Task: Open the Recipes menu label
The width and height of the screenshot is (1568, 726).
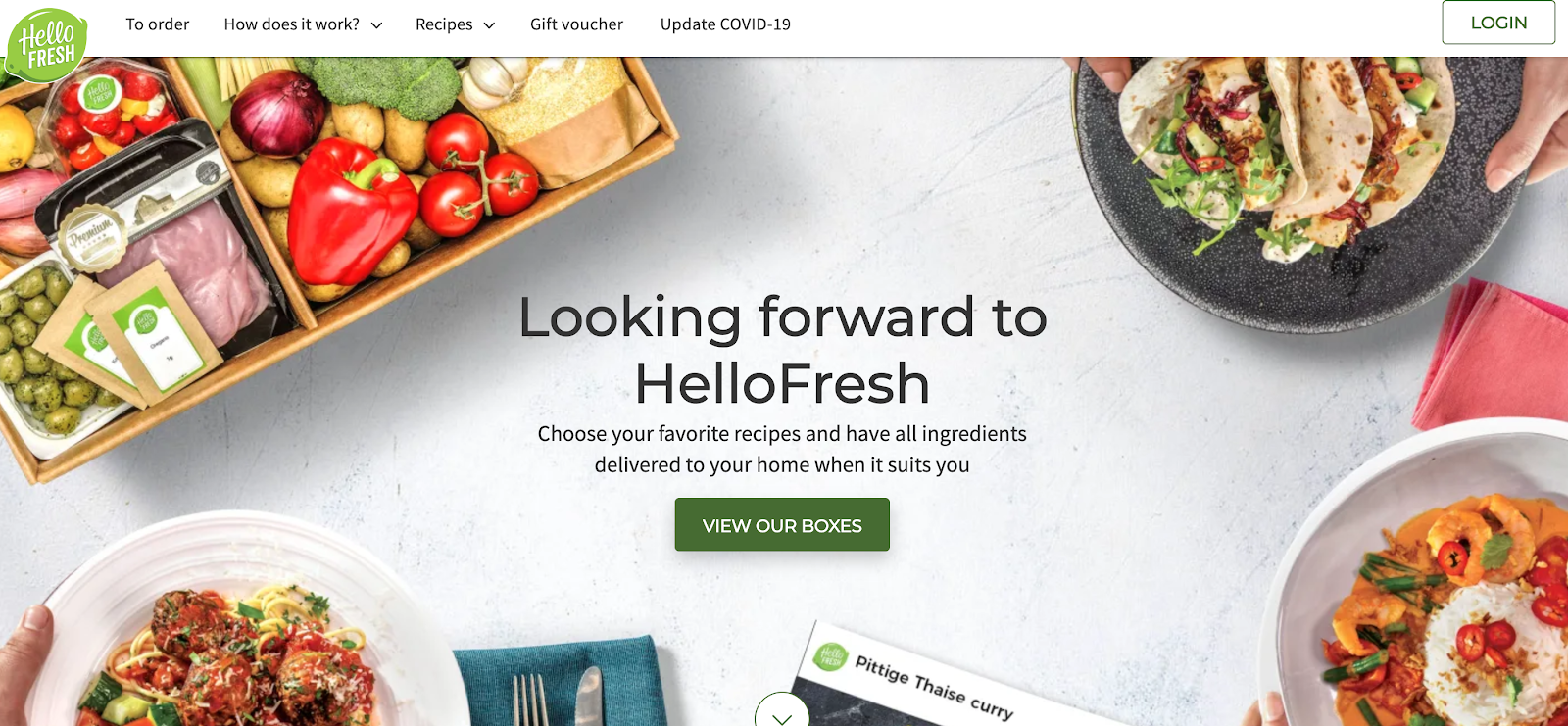Action: 444,24
